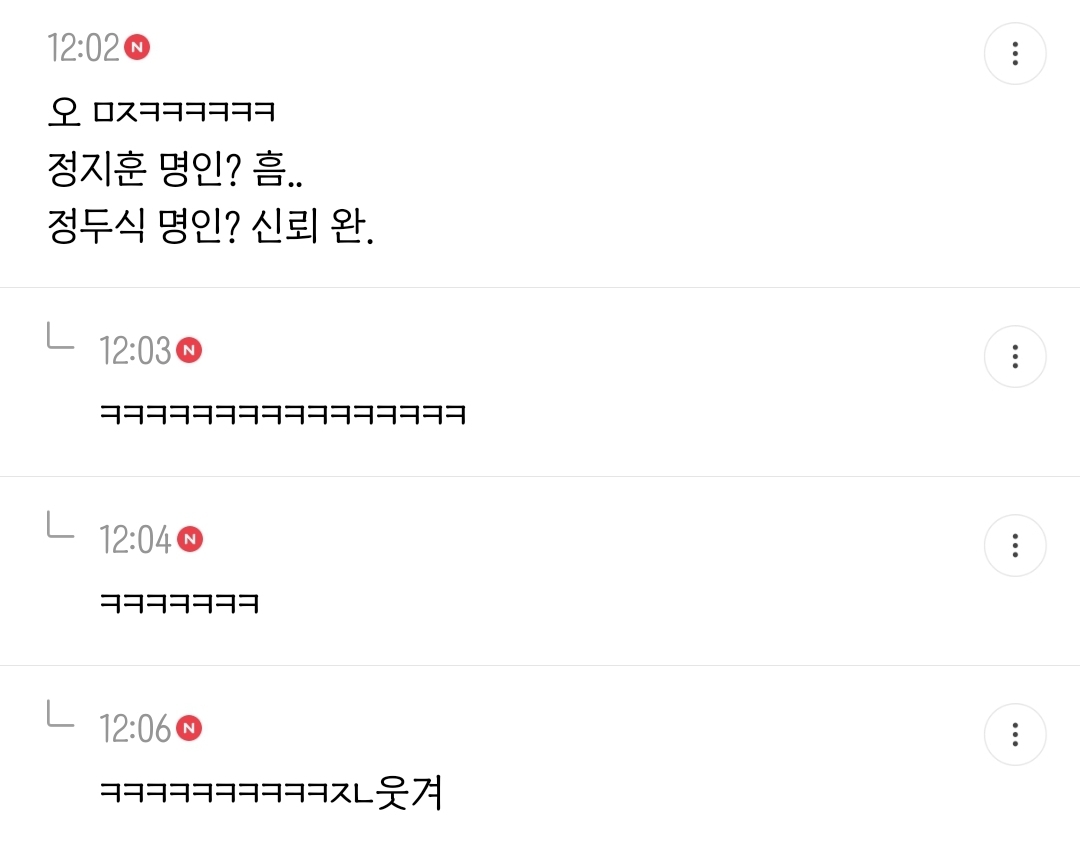This screenshot has width=1080, height=846.
Task: Click the N badge next to 12:06
Action: tap(189, 728)
